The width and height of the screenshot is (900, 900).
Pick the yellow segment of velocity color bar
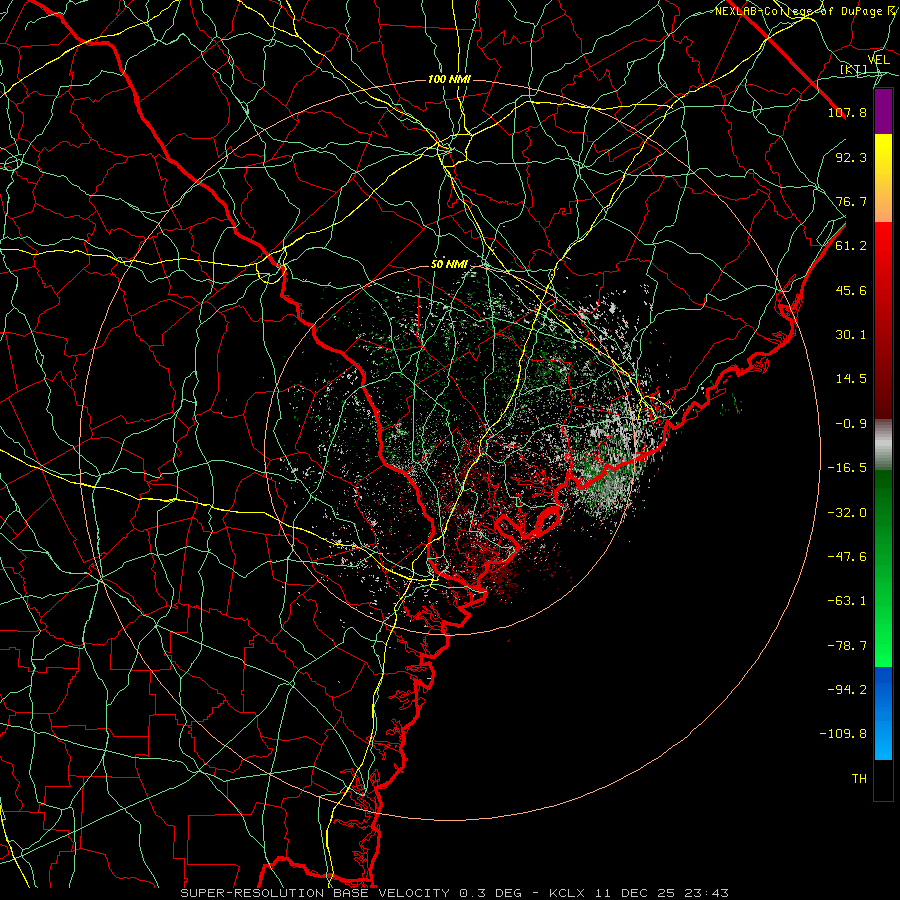tap(883, 166)
